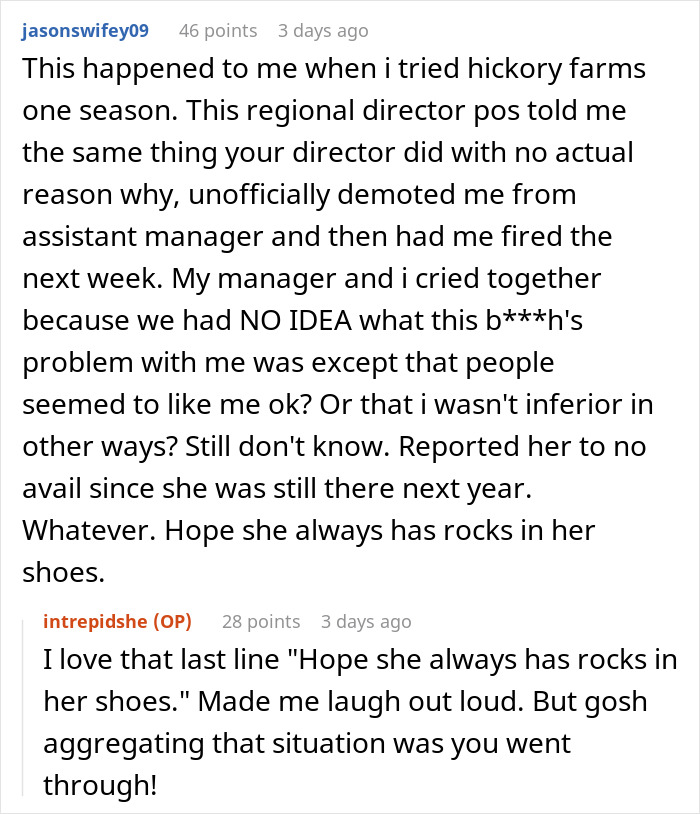Open jasonswifey09's user profile

coord(85,31)
